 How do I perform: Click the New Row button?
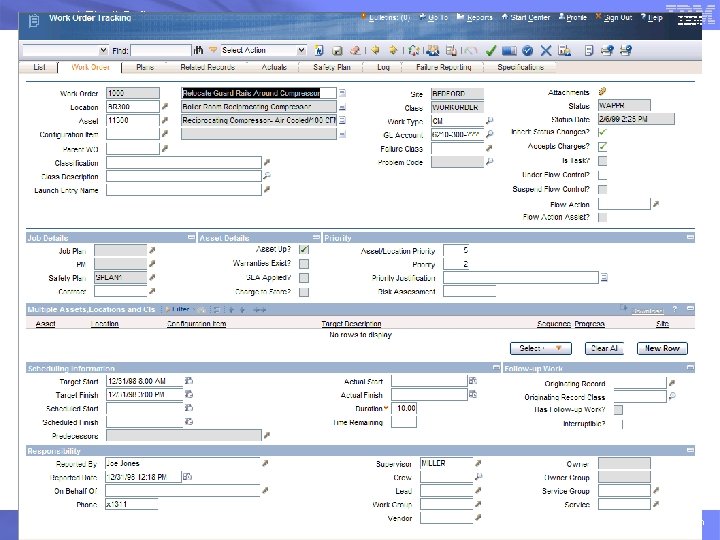coord(662,349)
